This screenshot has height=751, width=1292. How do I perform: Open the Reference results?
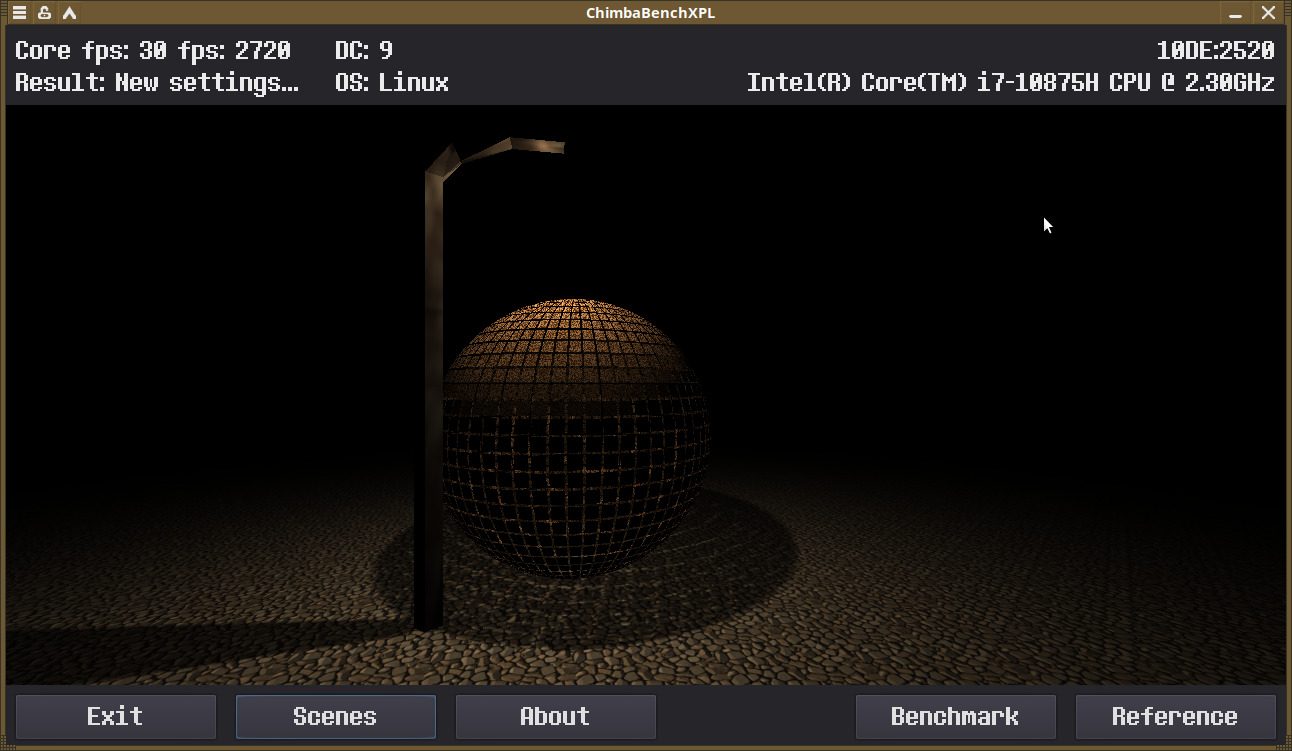1175,717
